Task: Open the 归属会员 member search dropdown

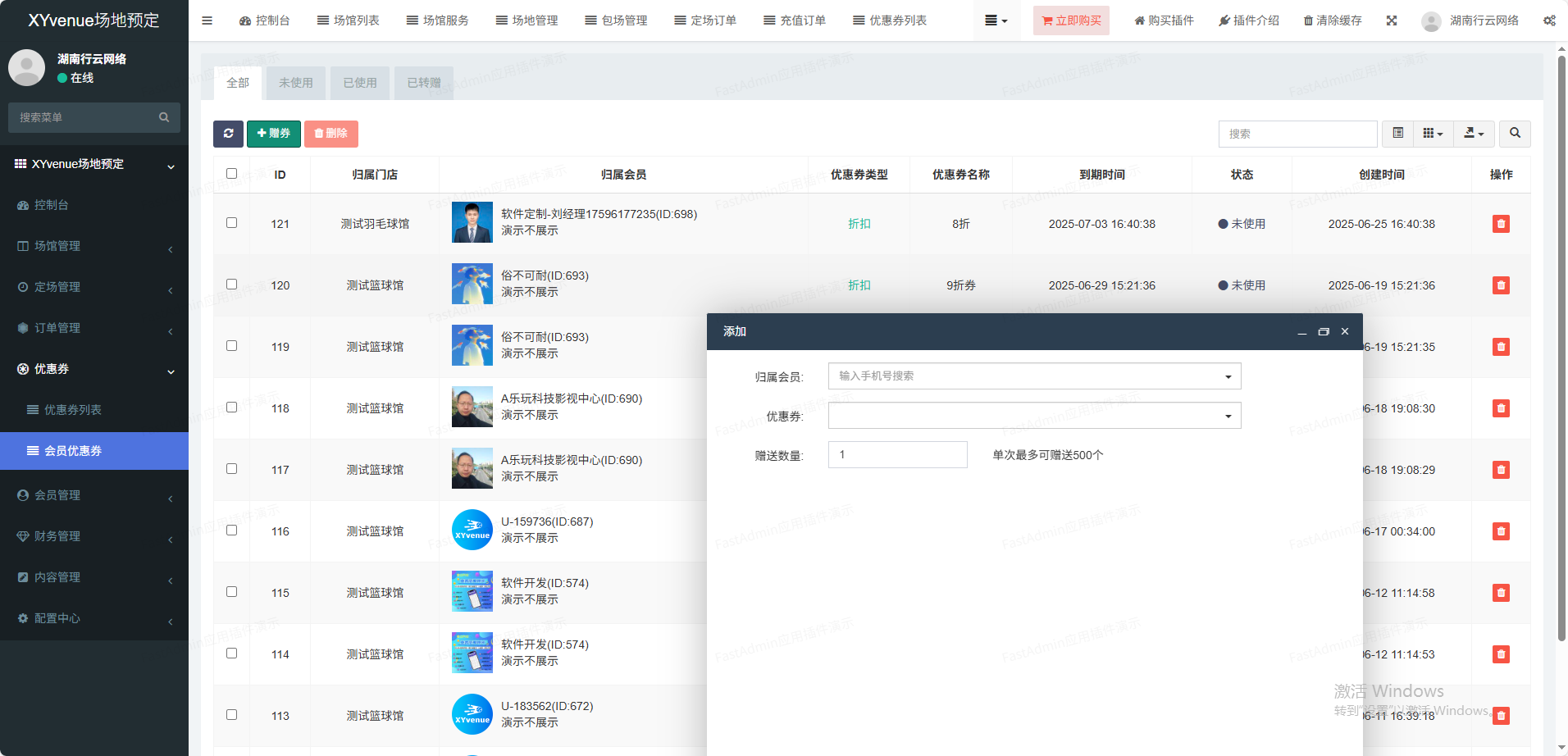Action: tap(1033, 376)
